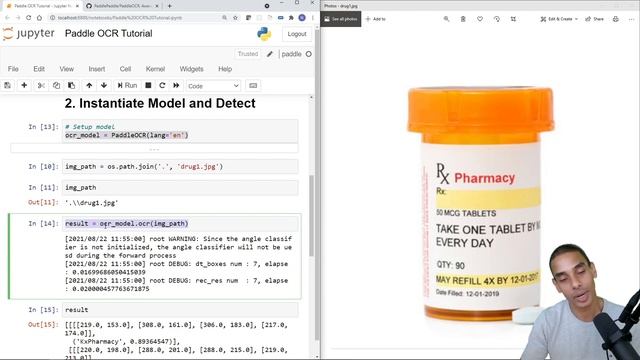Restart kernel and run all with fast-forward icon

(x=176, y=85)
